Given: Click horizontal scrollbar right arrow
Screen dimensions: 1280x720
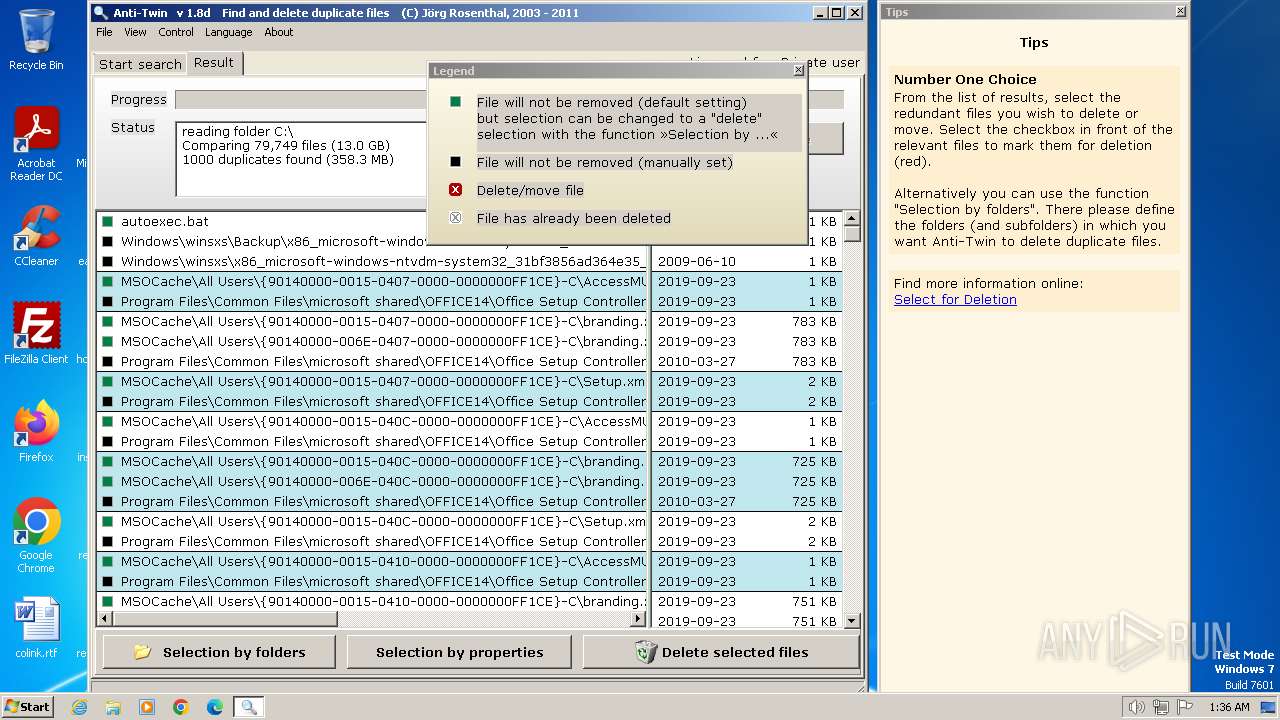Looking at the screenshot, I should tap(638, 620).
